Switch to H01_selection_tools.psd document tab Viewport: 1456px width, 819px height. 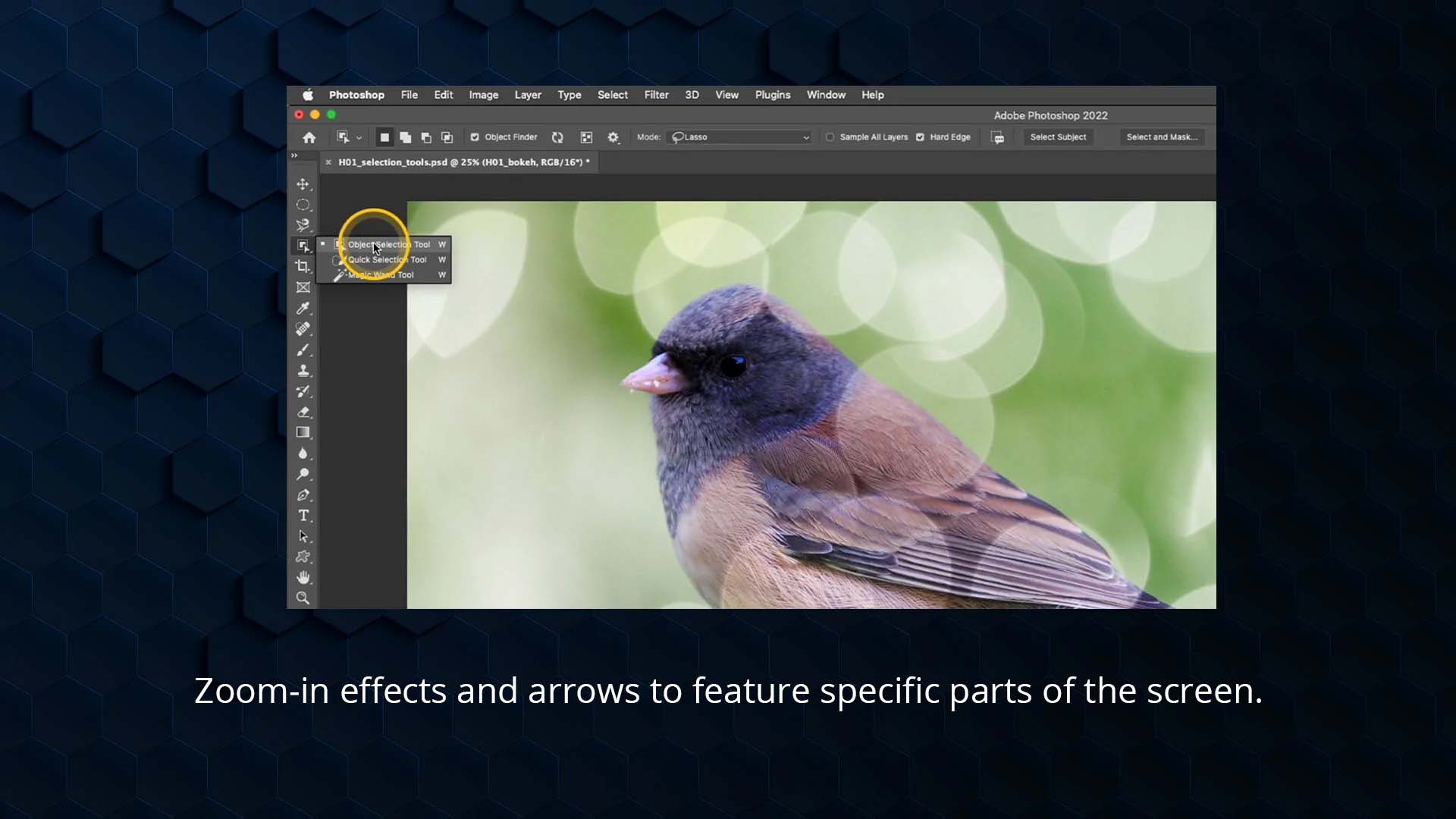click(463, 162)
